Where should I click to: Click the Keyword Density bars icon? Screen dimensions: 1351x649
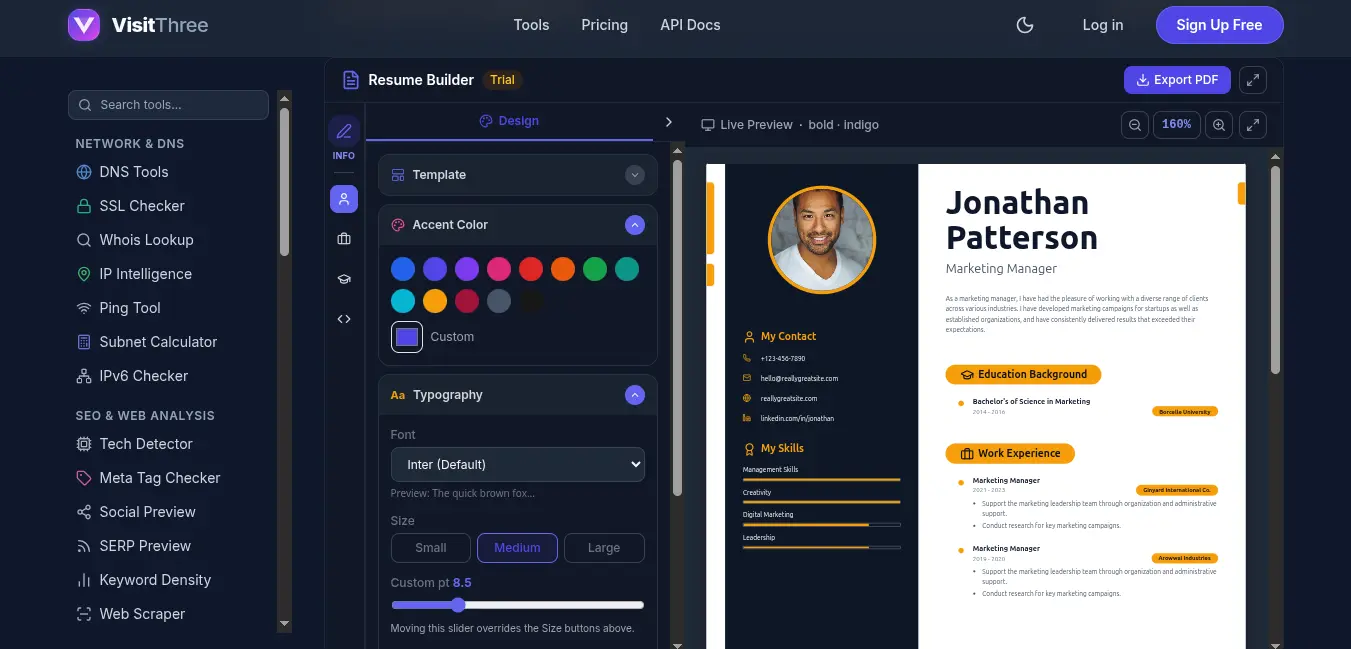(84, 580)
